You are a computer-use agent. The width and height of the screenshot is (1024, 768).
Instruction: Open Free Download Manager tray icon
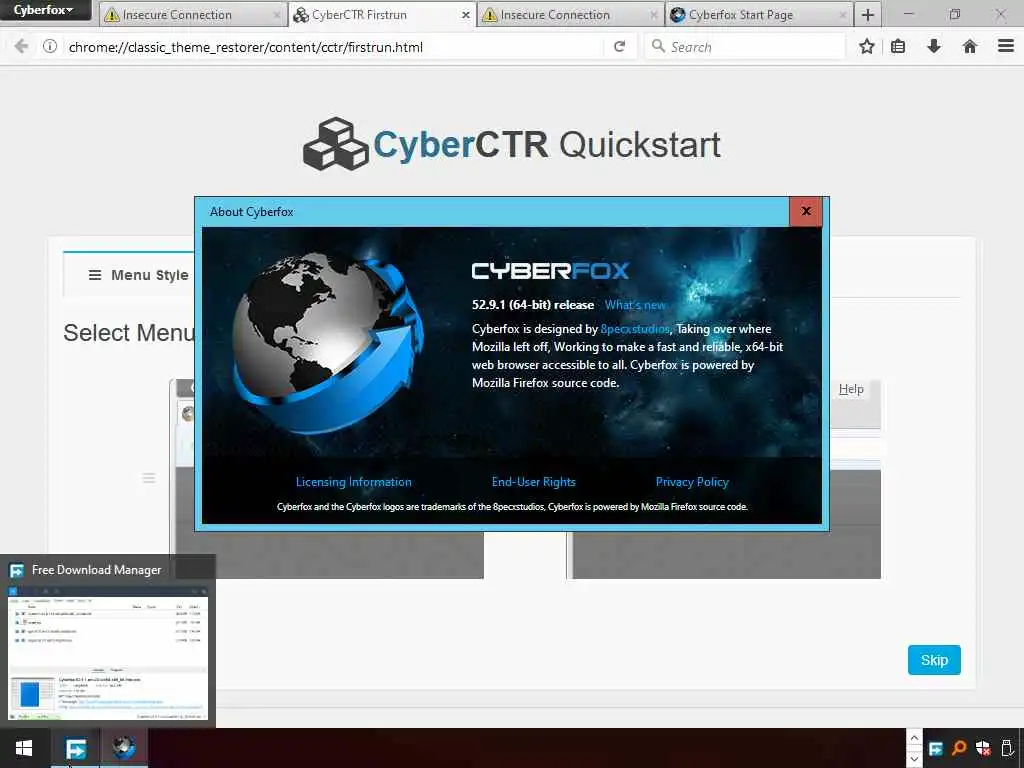coord(935,748)
